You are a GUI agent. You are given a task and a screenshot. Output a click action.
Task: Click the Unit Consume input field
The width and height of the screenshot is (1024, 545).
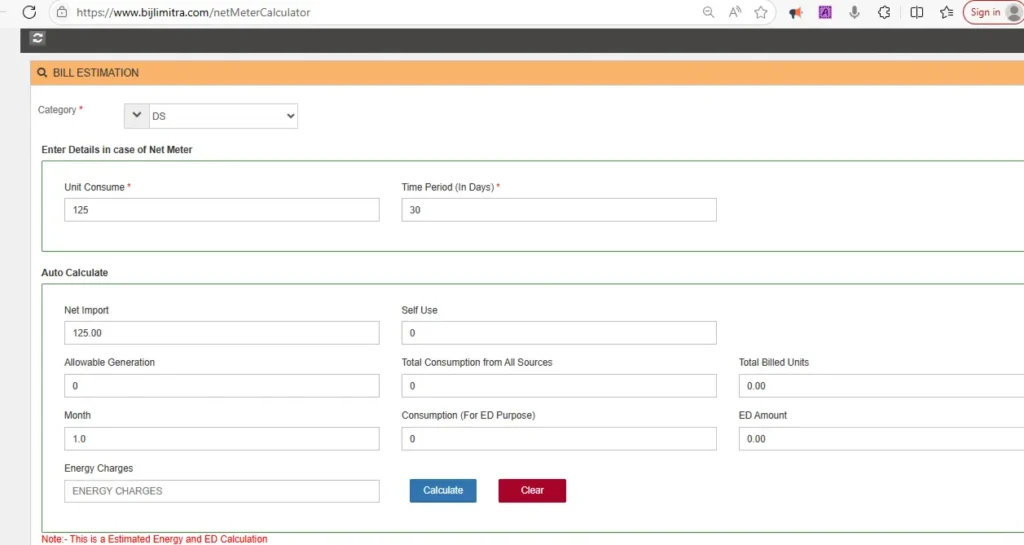221,210
